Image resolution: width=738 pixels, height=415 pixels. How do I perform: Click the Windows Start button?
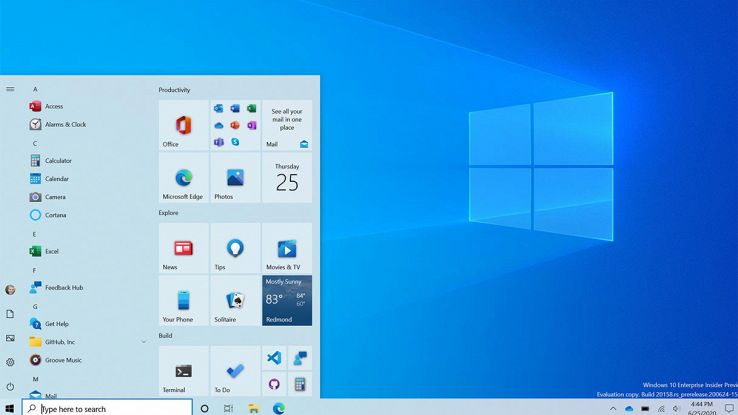[9, 408]
